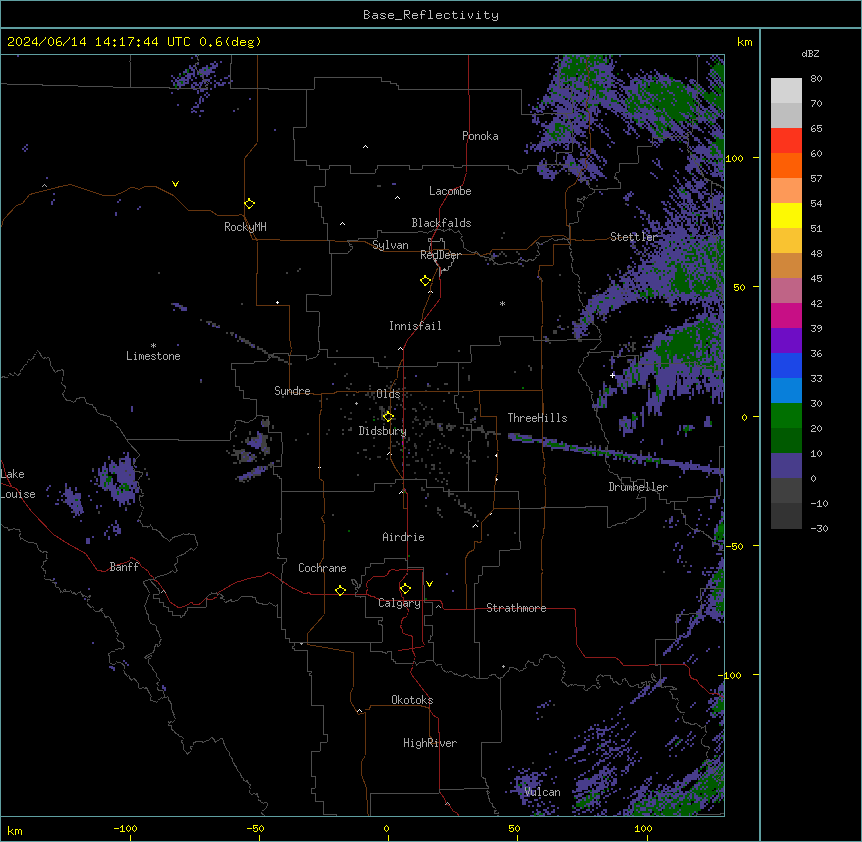Select the Okotoks label

pyautogui.click(x=412, y=700)
